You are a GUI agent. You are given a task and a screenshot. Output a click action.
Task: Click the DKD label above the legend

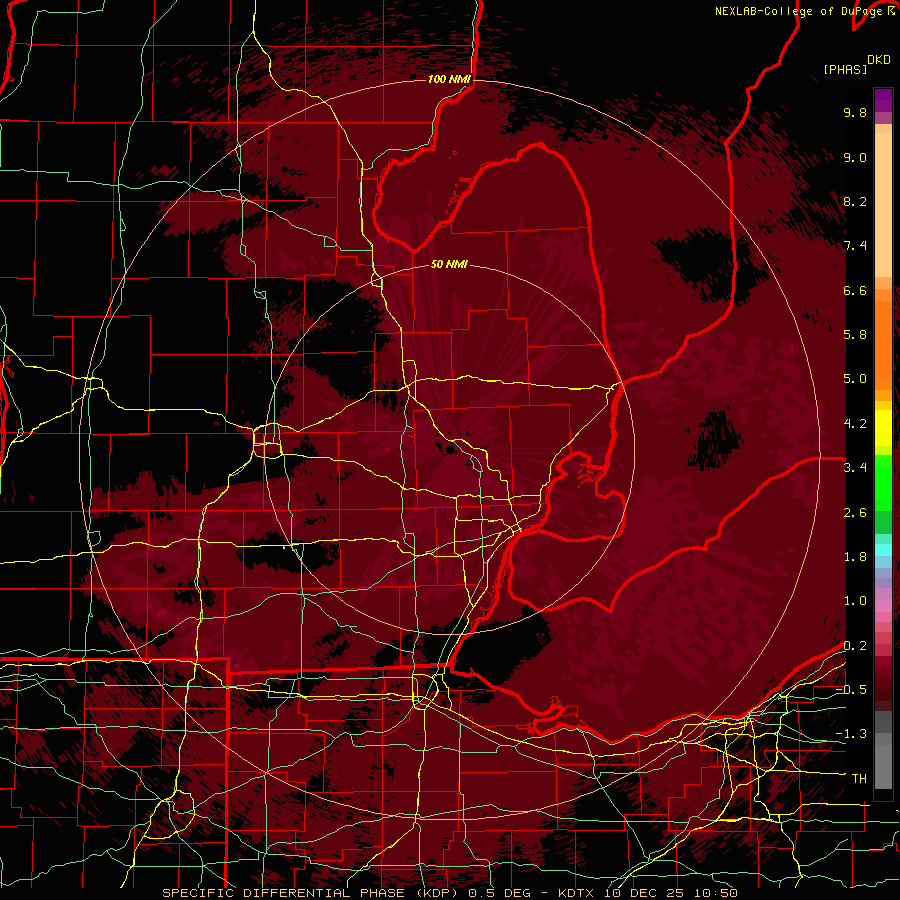(879, 60)
